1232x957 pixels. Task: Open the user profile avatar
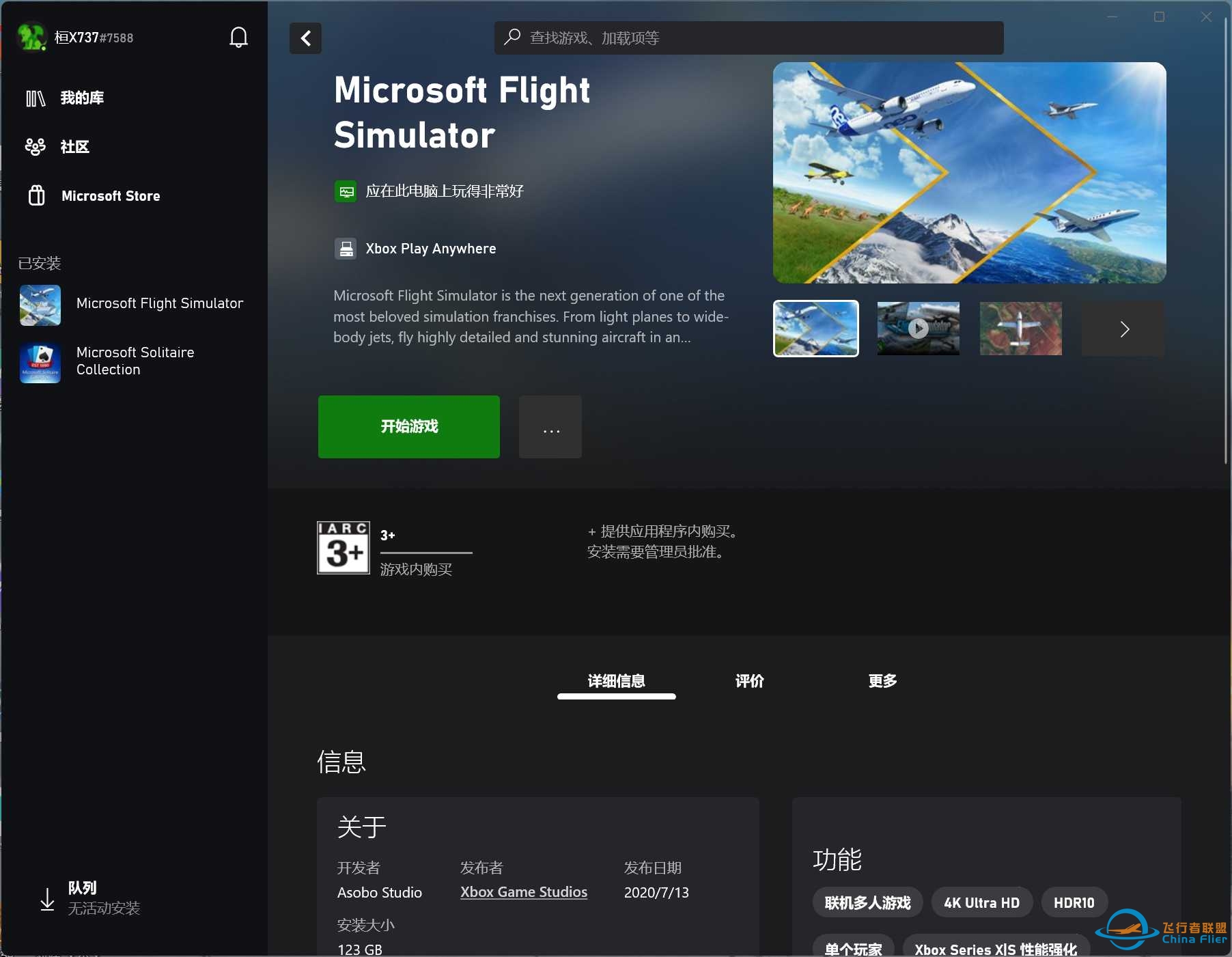(x=31, y=37)
